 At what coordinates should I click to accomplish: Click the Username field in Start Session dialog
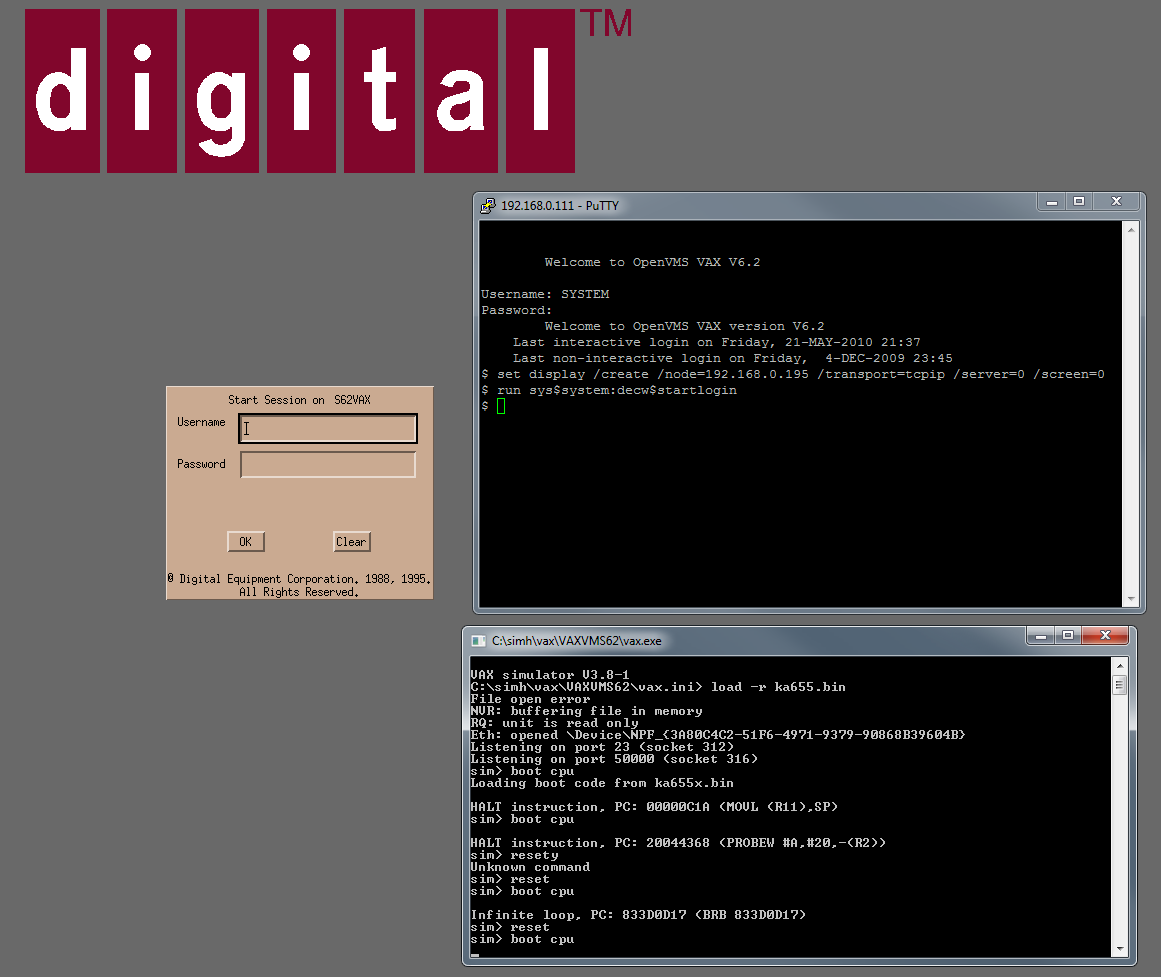pyautogui.click(x=328, y=428)
